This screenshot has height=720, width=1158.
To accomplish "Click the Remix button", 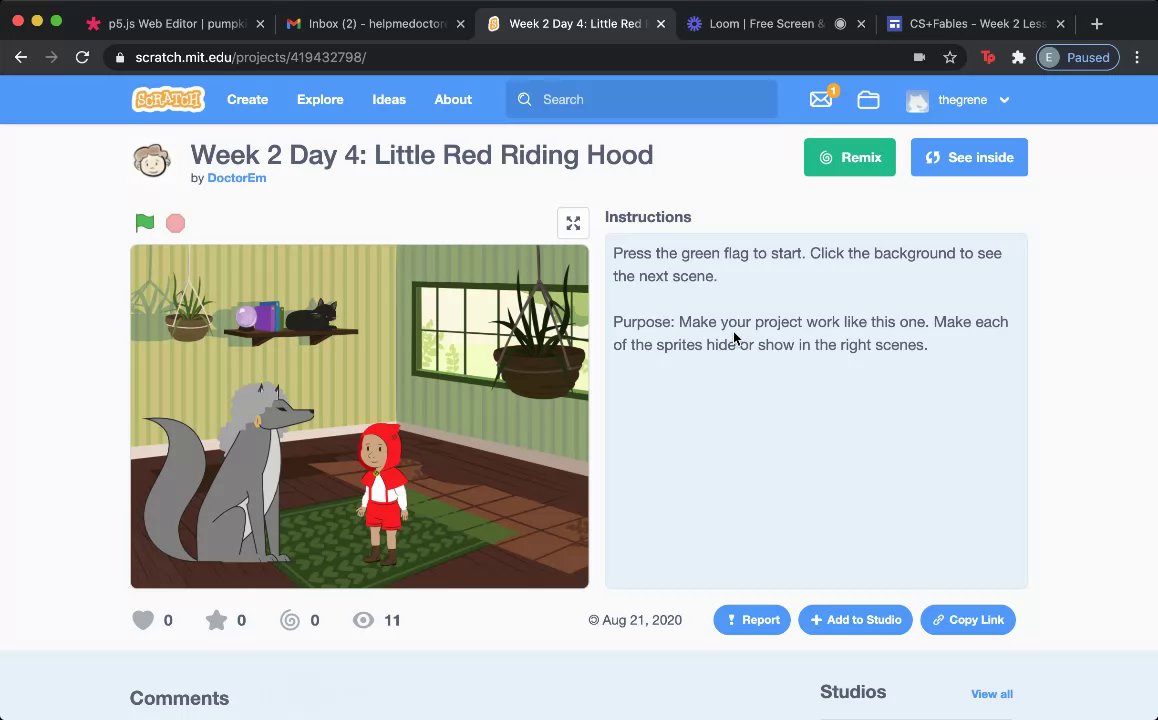I will [x=849, y=157].
